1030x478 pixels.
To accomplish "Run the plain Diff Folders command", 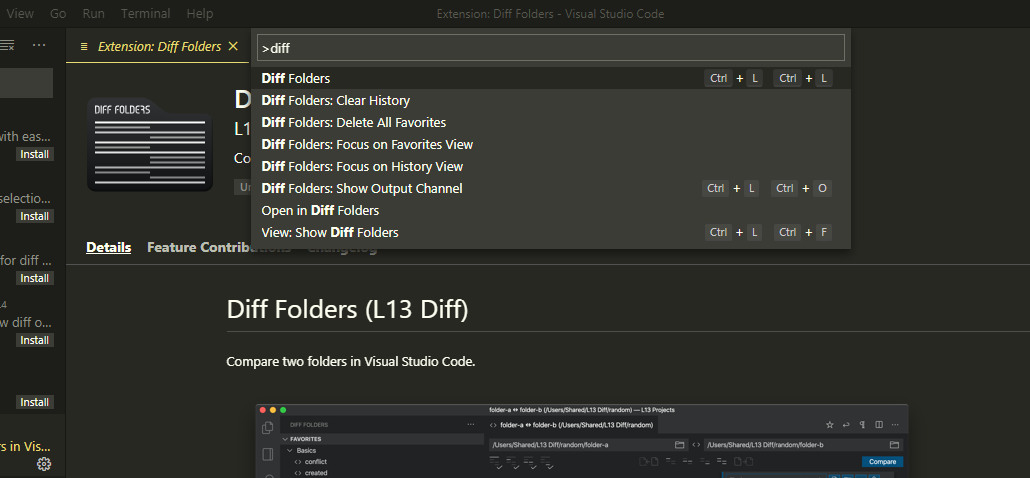I will (550, 78).
